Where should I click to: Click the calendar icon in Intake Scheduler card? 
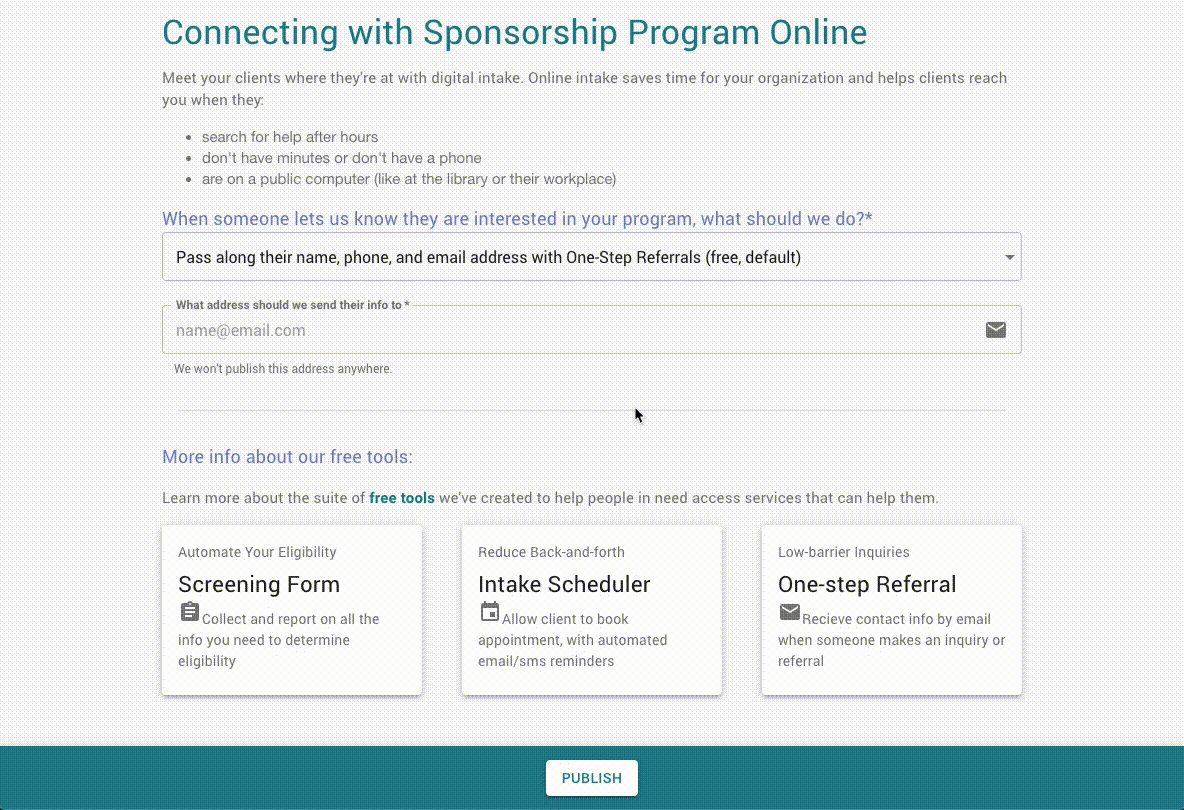point(489,611)
